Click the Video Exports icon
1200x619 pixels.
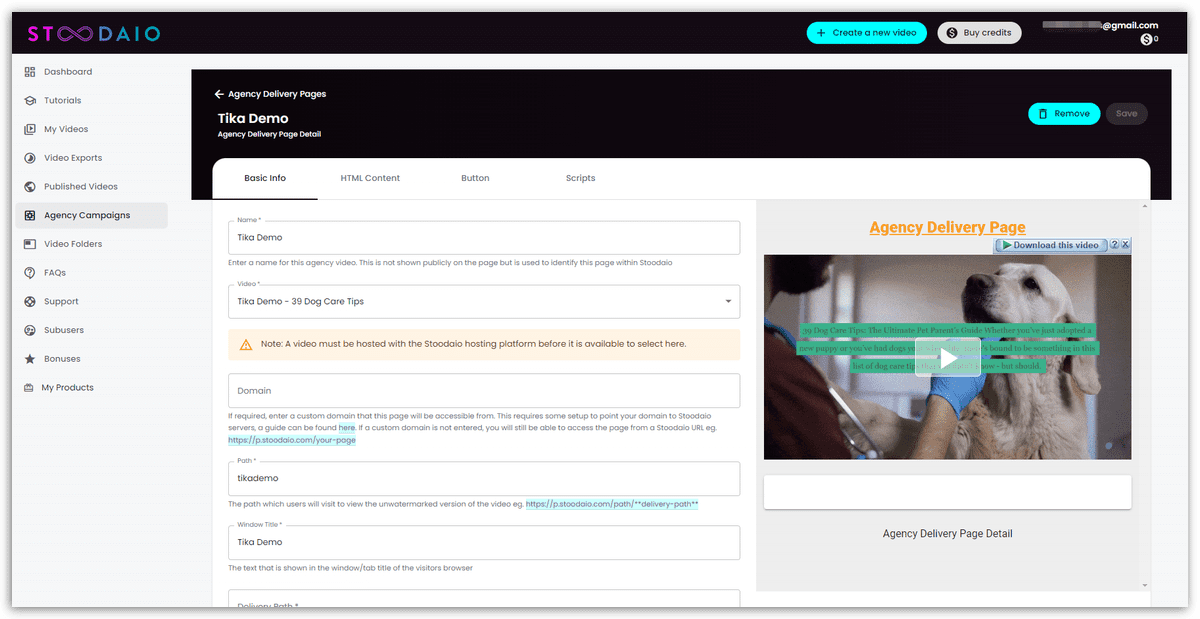(30, 158)
